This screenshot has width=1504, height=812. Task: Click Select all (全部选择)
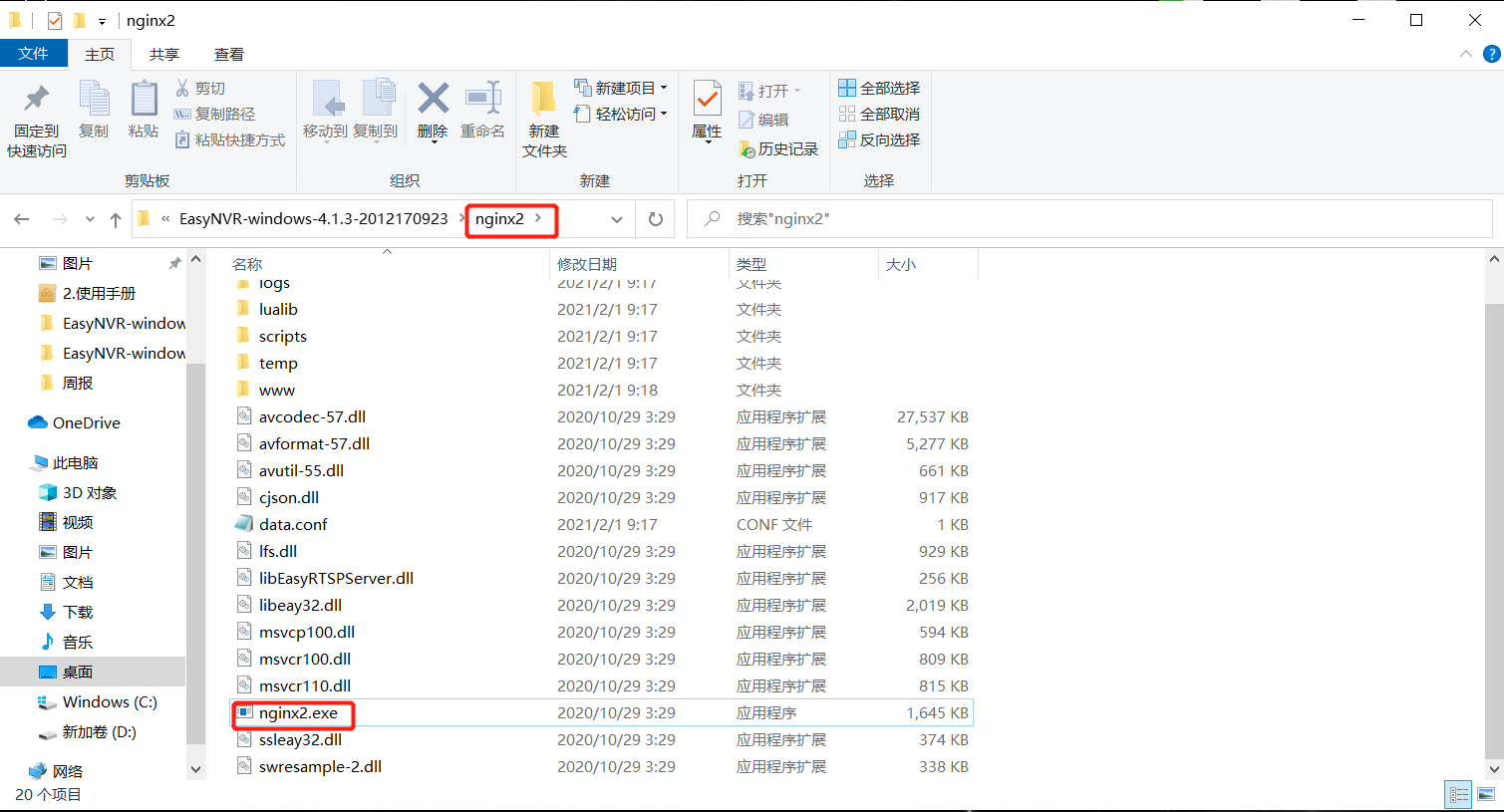click(879, 88)
